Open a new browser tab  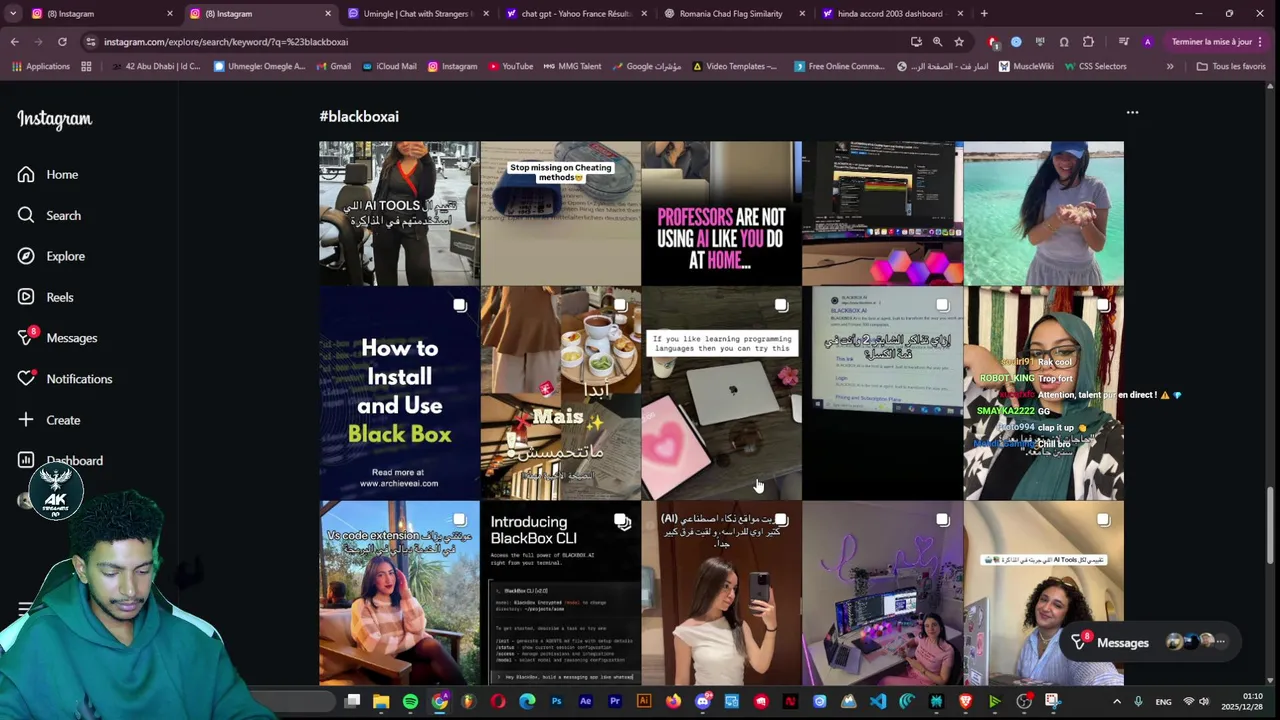pos(984,14)
